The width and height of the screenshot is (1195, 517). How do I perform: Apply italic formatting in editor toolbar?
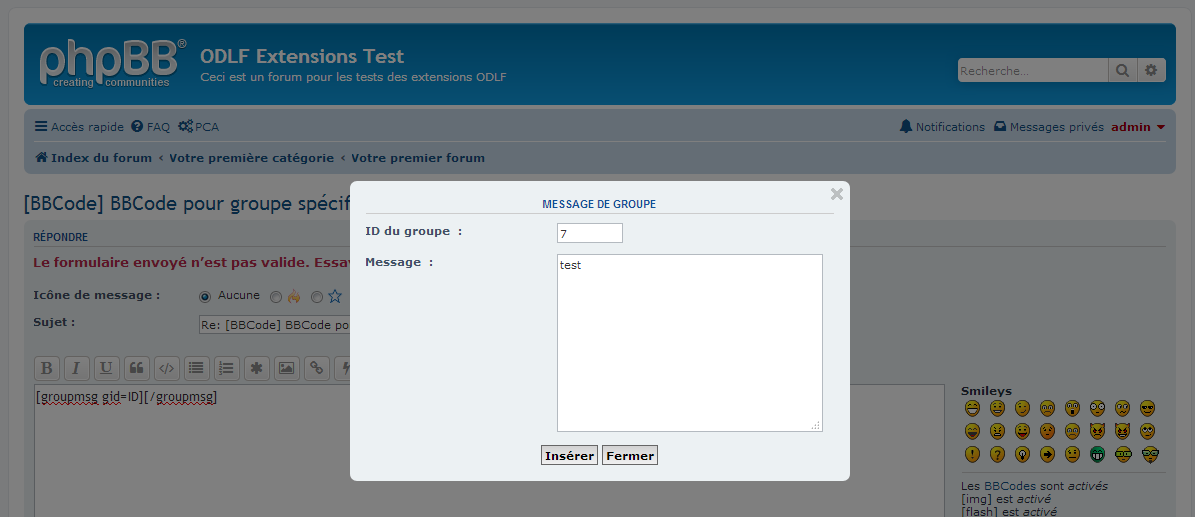click(x=76, y=368)
